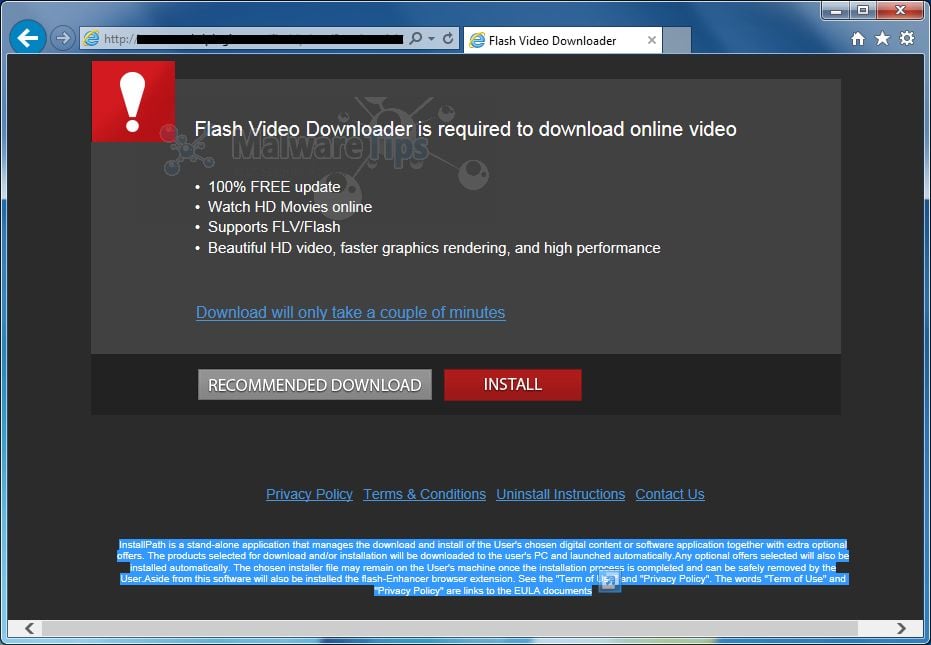Open the address bar dropdown arrow

pos(432,39)
